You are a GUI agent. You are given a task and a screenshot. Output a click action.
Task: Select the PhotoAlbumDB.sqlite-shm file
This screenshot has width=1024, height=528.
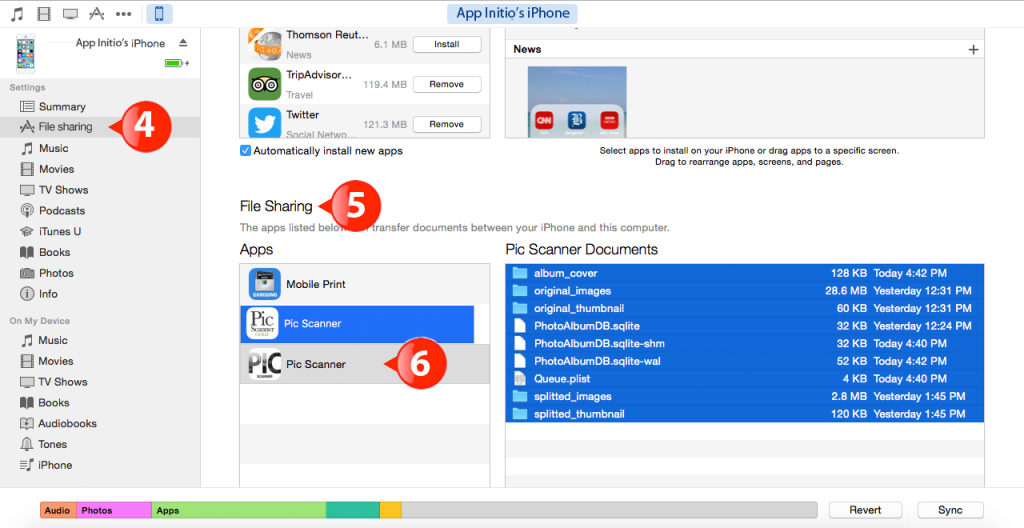[x=744, y=344]
